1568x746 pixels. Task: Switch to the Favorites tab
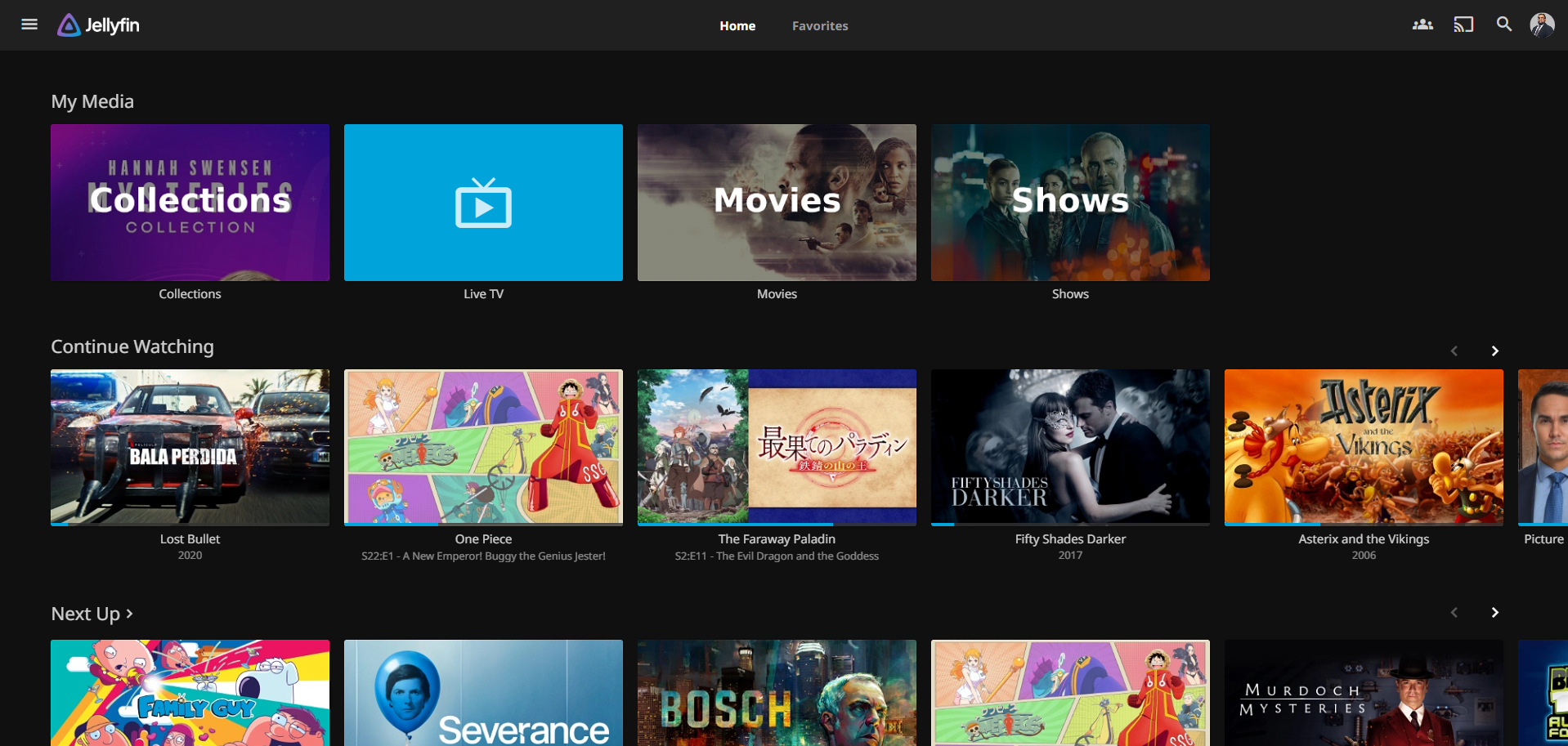pyautogui.click(x=820, y=26)
